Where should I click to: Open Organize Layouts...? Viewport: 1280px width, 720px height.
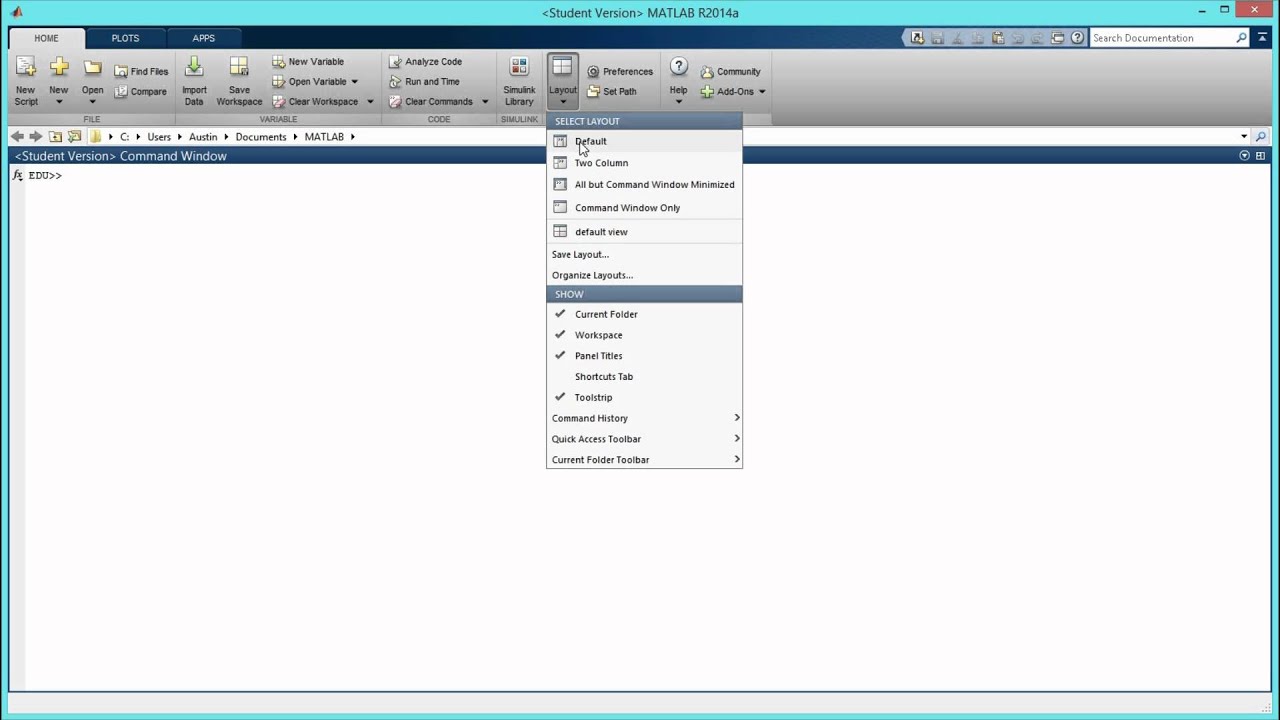(644, 275)
